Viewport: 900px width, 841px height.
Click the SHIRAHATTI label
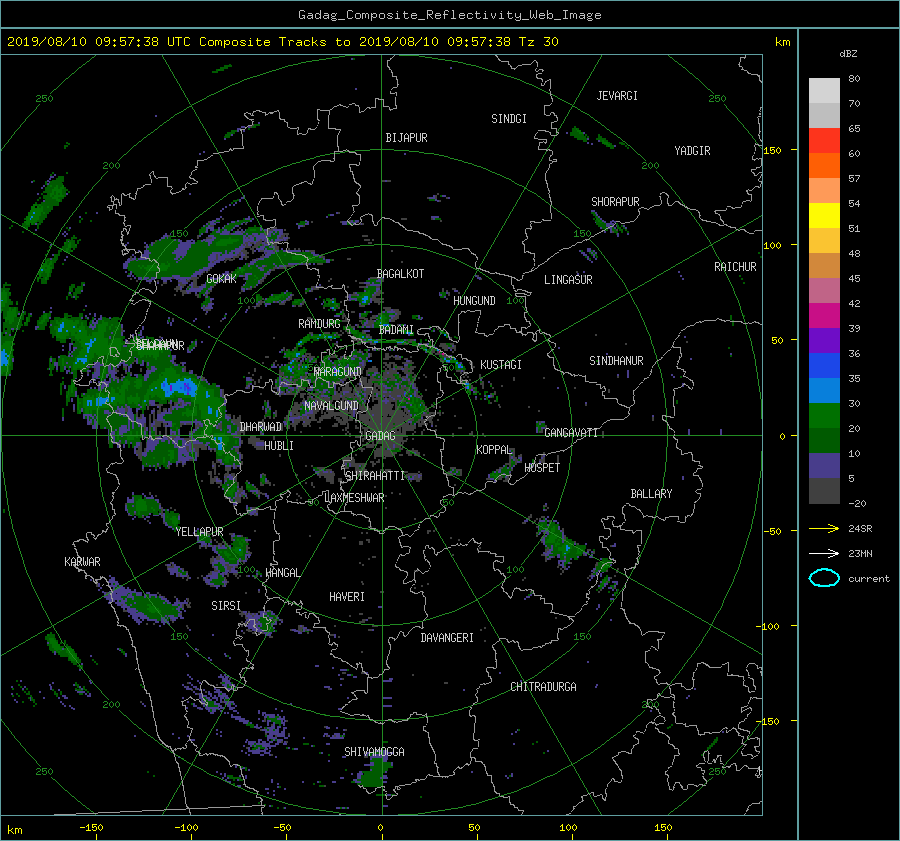point(375,476)
